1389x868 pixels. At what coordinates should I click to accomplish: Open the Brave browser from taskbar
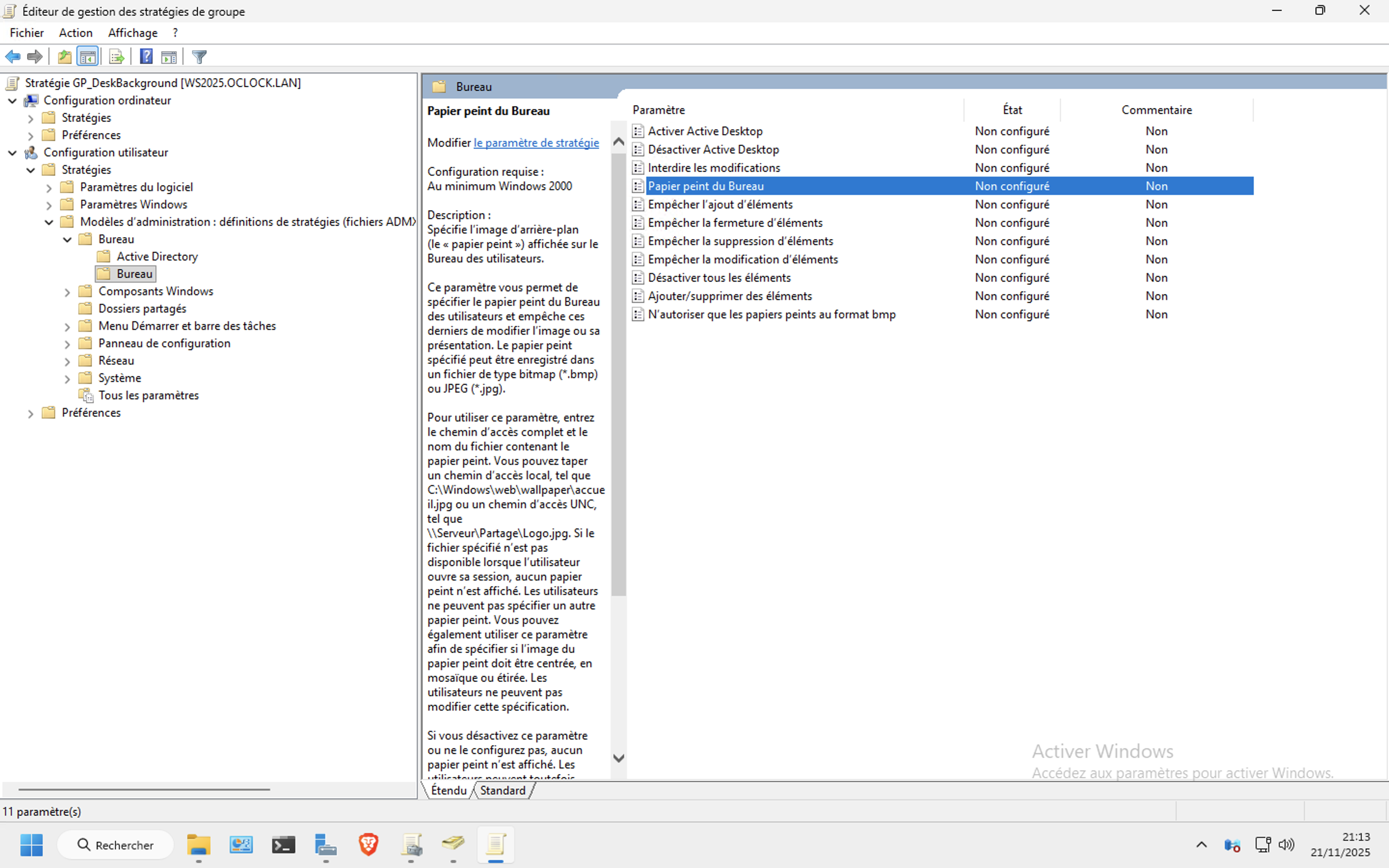click(x=368, y=844)
